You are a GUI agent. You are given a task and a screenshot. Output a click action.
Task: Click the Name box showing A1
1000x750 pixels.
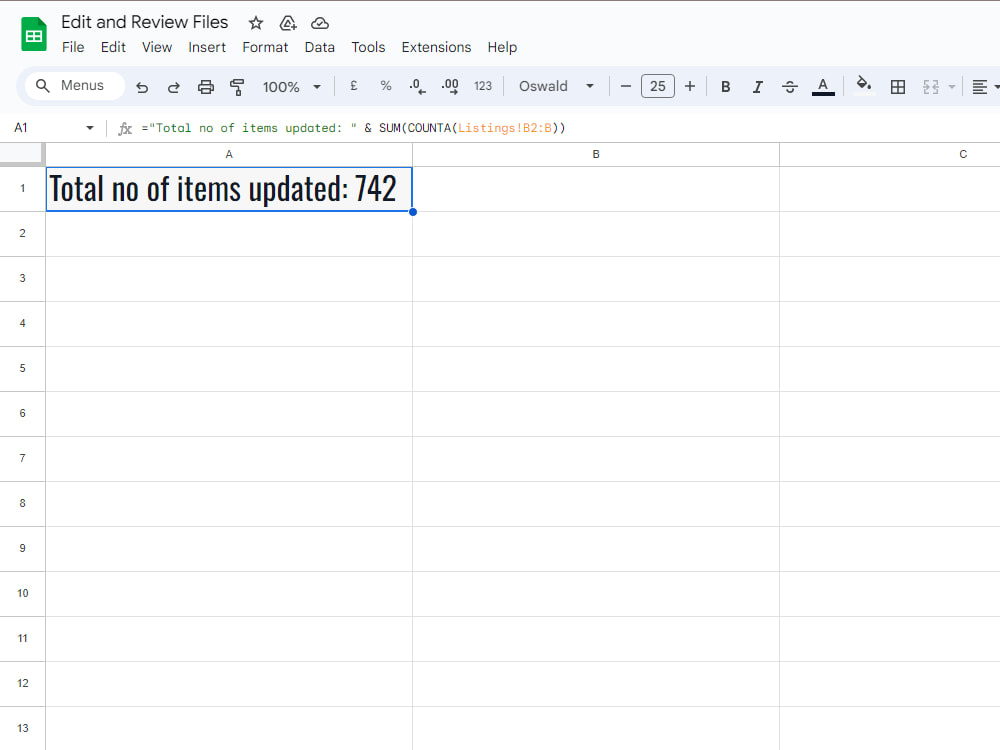45,128
